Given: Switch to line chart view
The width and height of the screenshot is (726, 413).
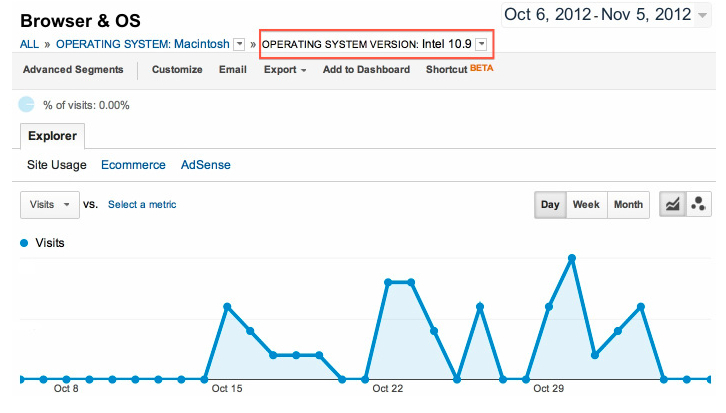Looking at the screenshot, I should click(x=672, y=204).
